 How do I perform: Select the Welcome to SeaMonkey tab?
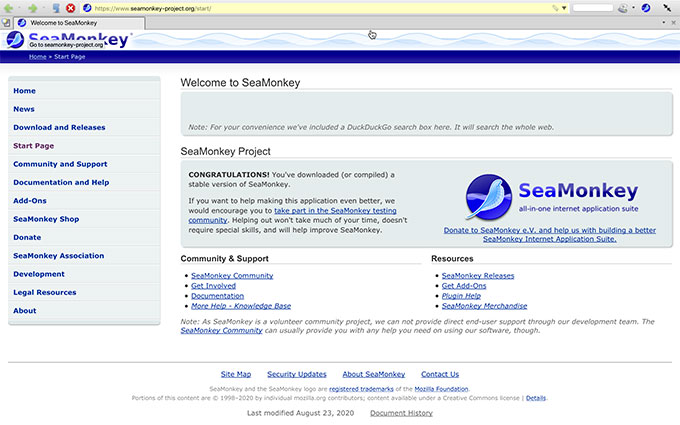click(79, 23)
